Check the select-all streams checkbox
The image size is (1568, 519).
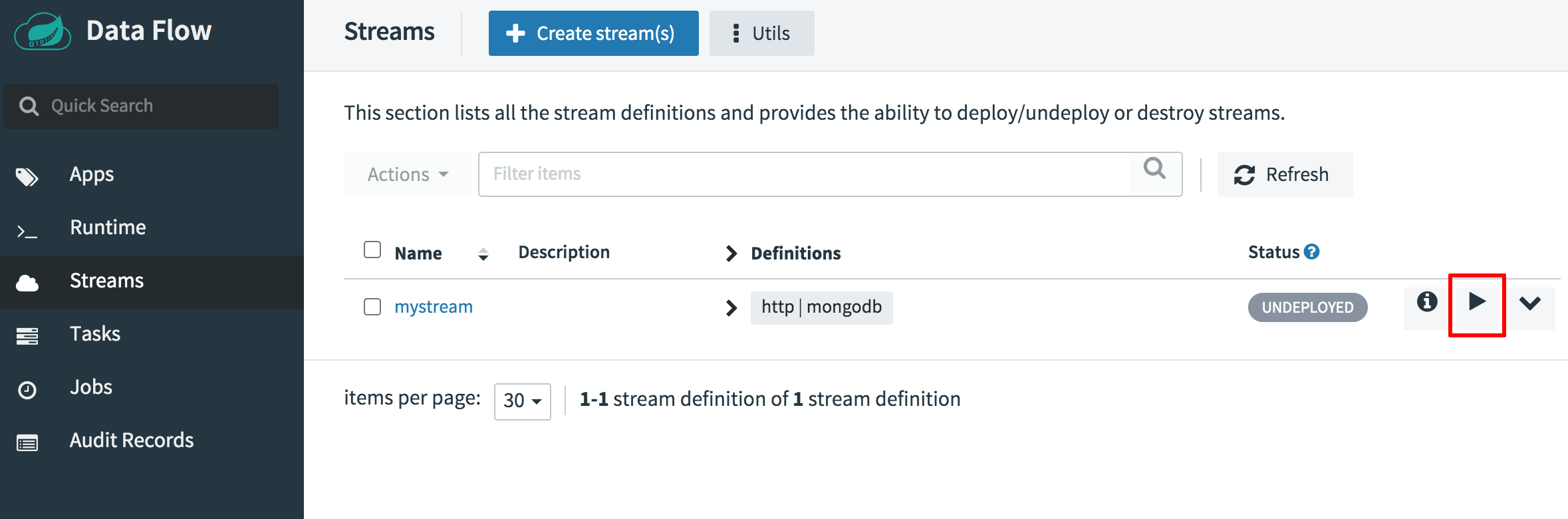[x=372, y=250]
